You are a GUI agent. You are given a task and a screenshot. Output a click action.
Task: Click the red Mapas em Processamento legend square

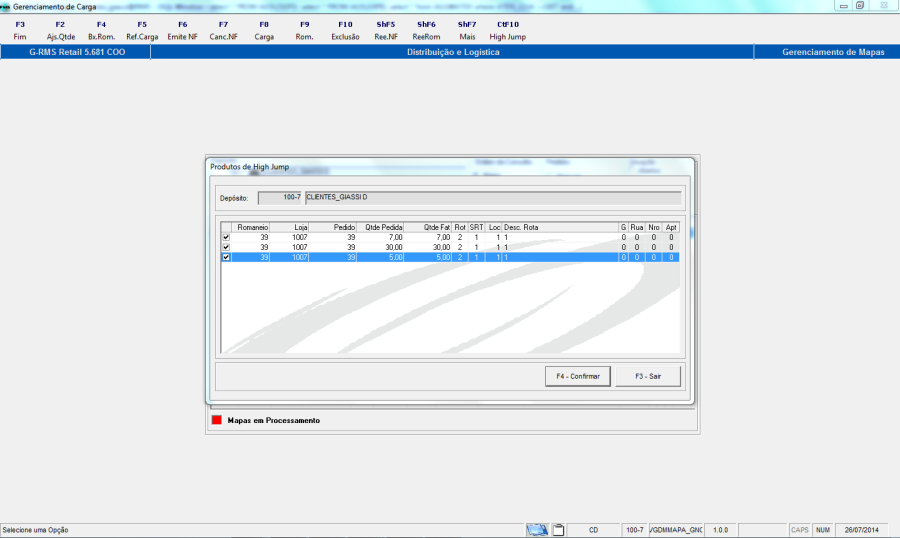coord(216,420)
